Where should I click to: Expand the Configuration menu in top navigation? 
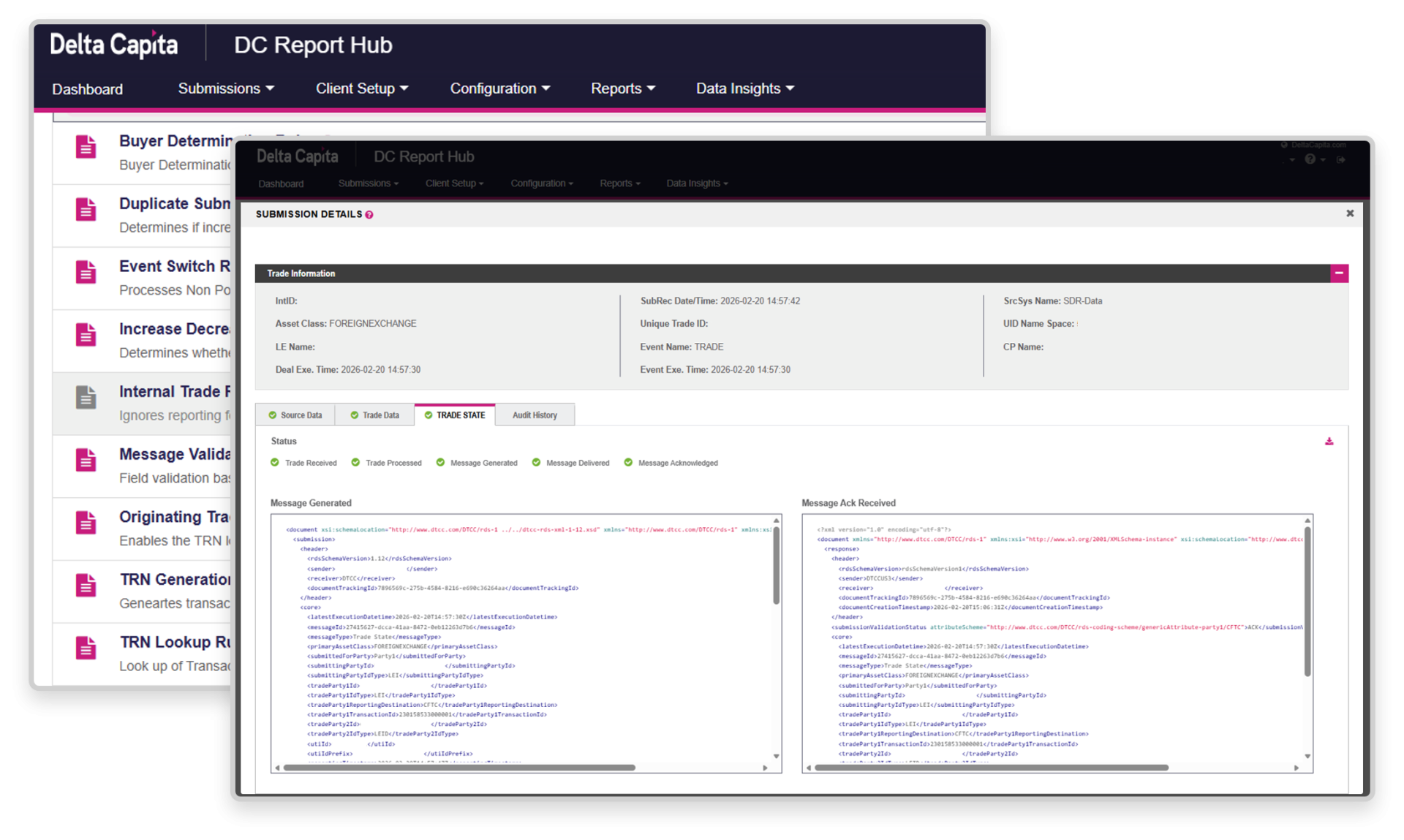click(x=499, y=88)
